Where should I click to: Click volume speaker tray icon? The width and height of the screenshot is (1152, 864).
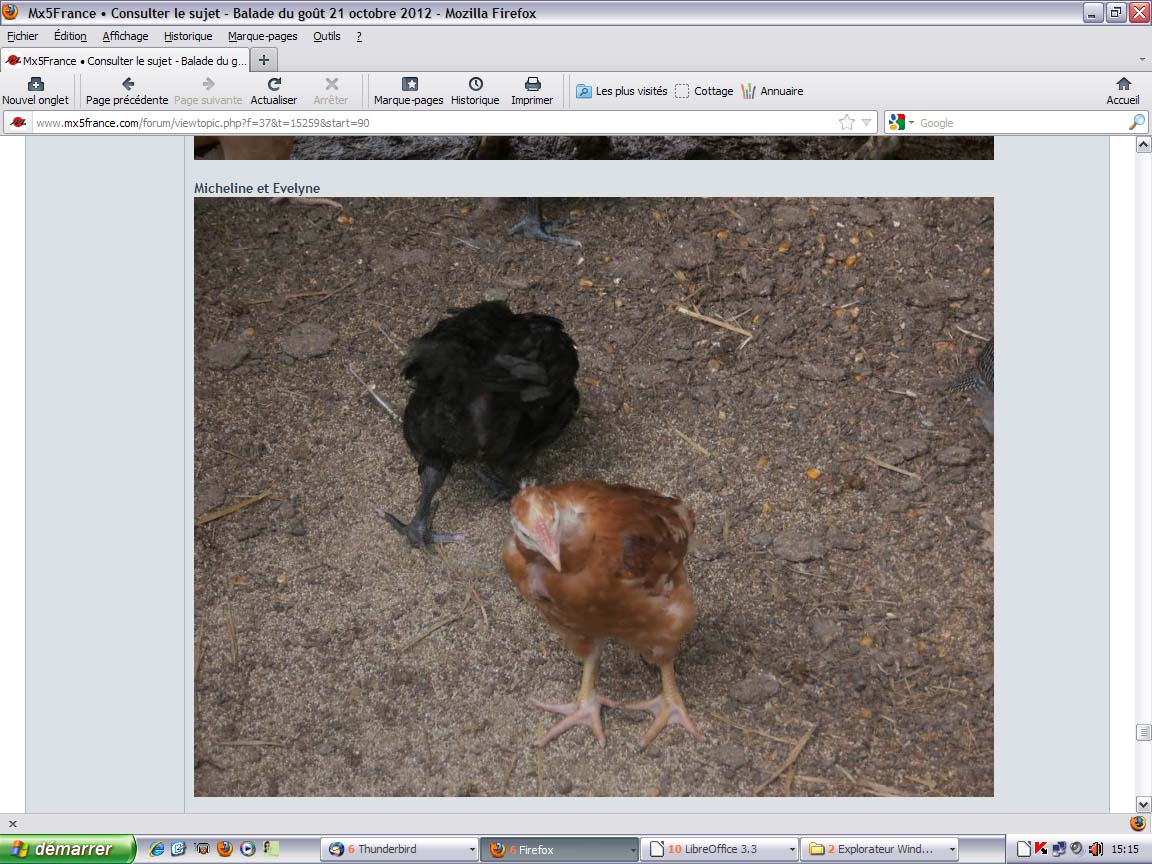tap(1095, 849)
